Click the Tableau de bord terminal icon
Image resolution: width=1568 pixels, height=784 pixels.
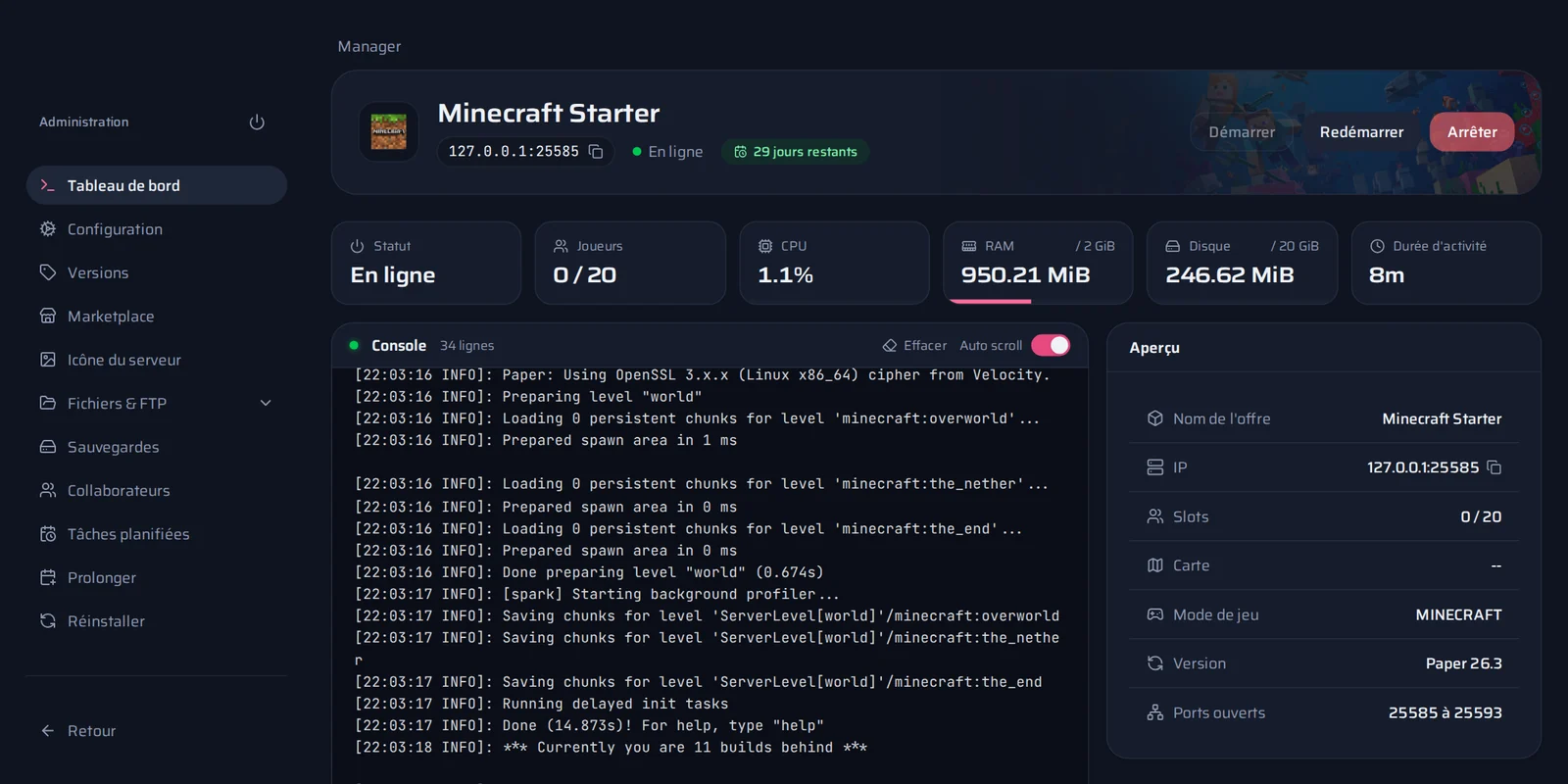coord(47,185)
